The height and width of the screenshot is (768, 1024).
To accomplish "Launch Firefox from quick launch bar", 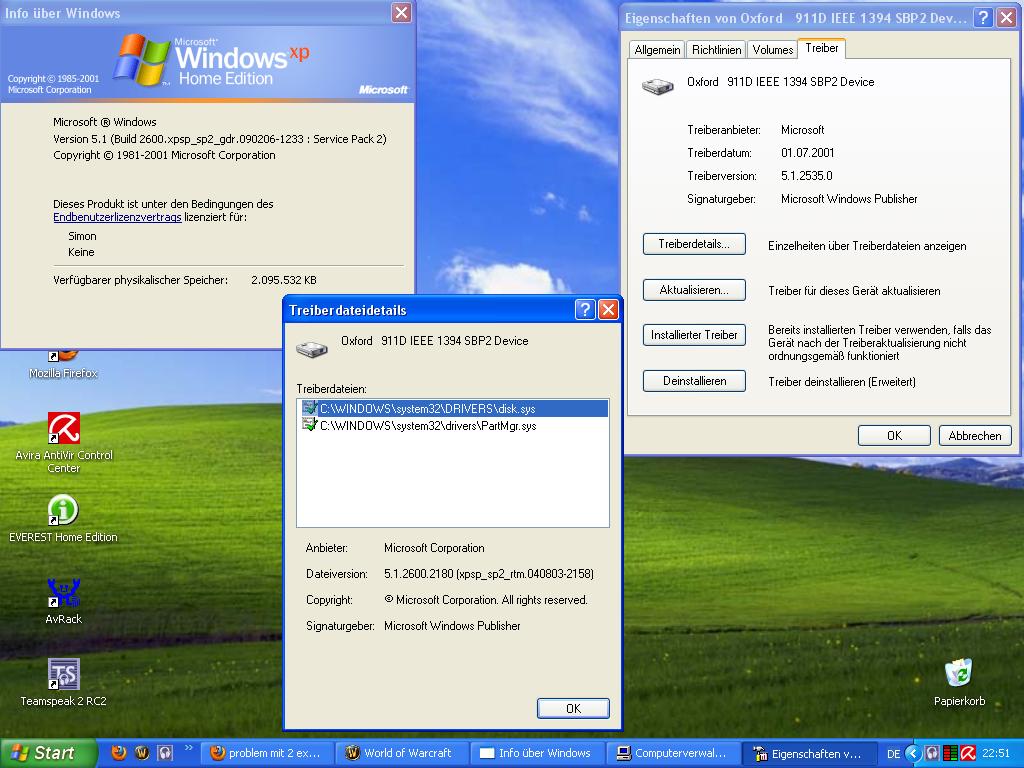I will pos(118,753).
